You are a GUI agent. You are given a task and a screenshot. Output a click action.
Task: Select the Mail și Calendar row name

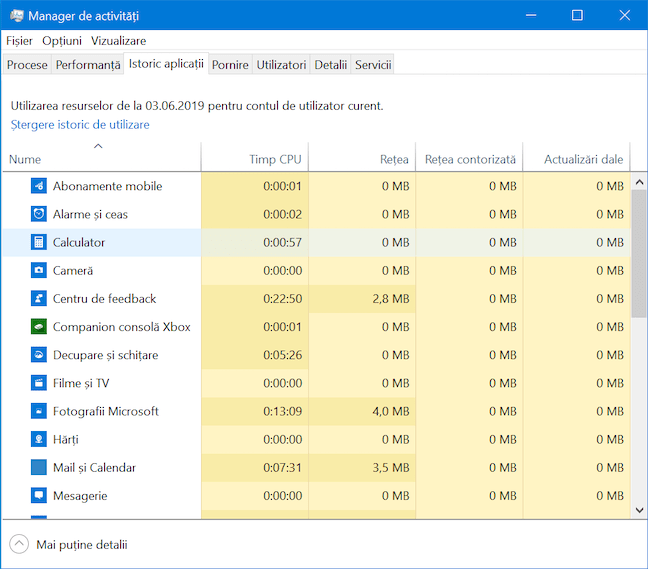pyautogui.click(x=94, y=467)
